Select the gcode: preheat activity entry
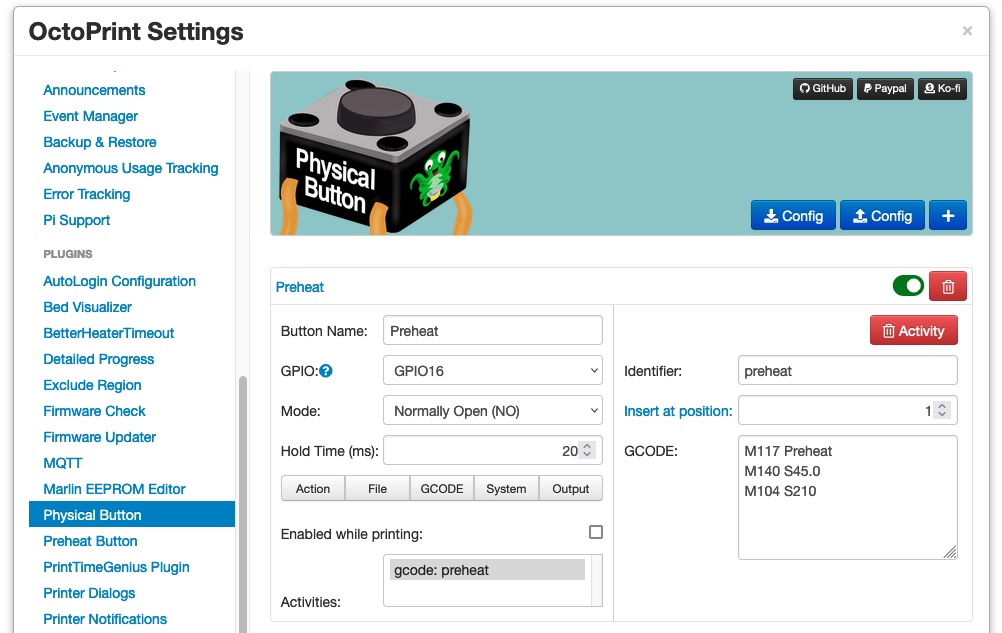The image size is (1002, 633). pos(487,570)
